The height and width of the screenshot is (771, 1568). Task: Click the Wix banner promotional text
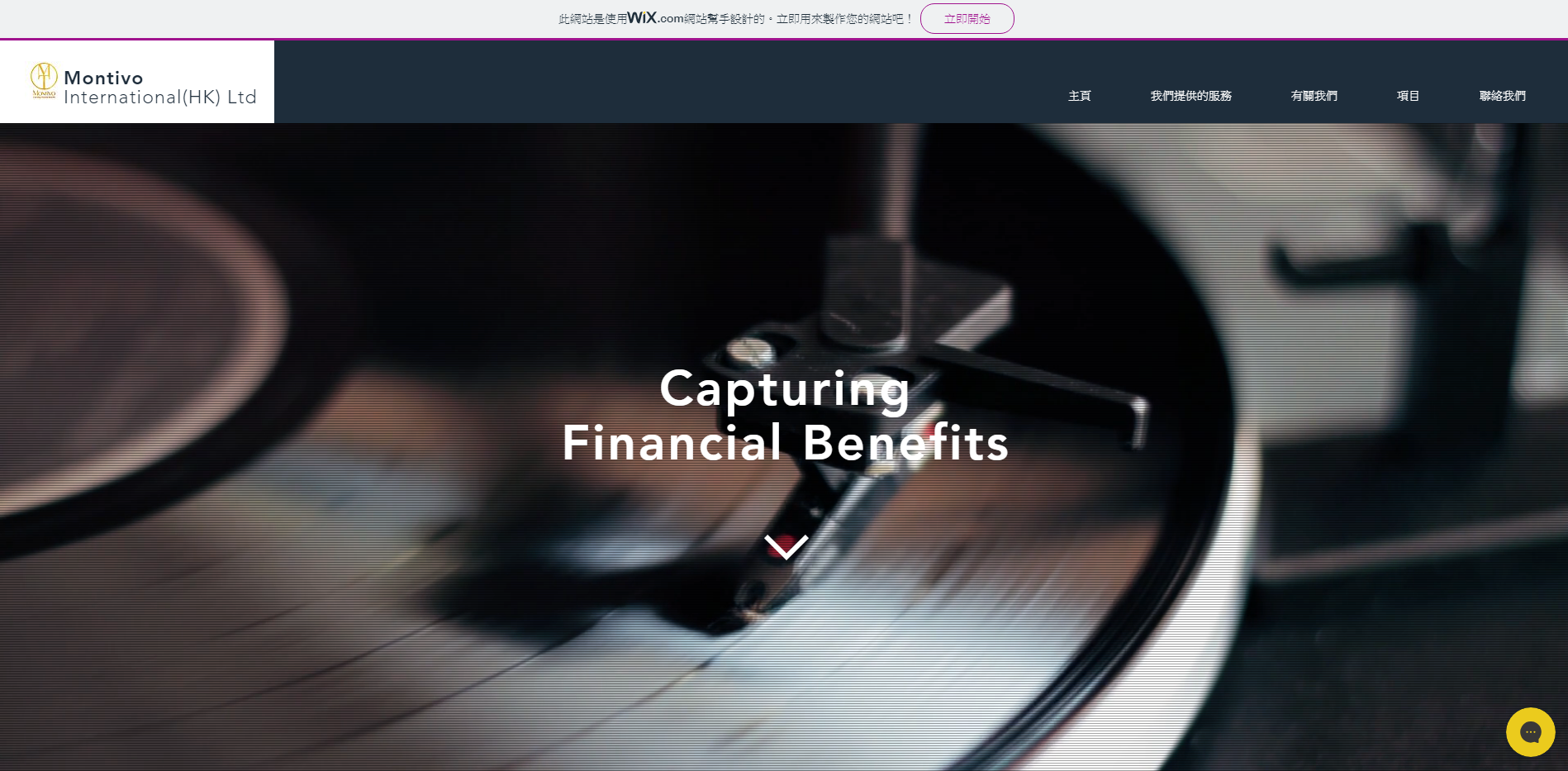tap(736, 18)
